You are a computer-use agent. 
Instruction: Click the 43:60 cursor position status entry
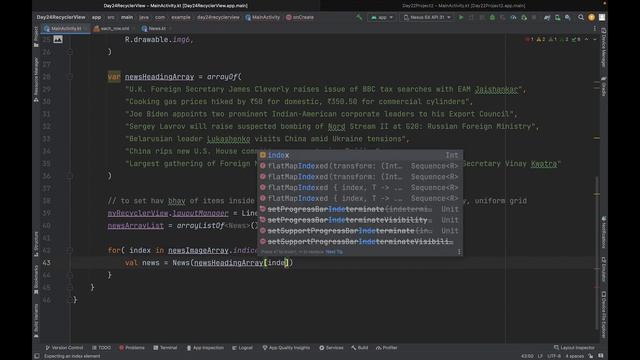coord(527,356)
